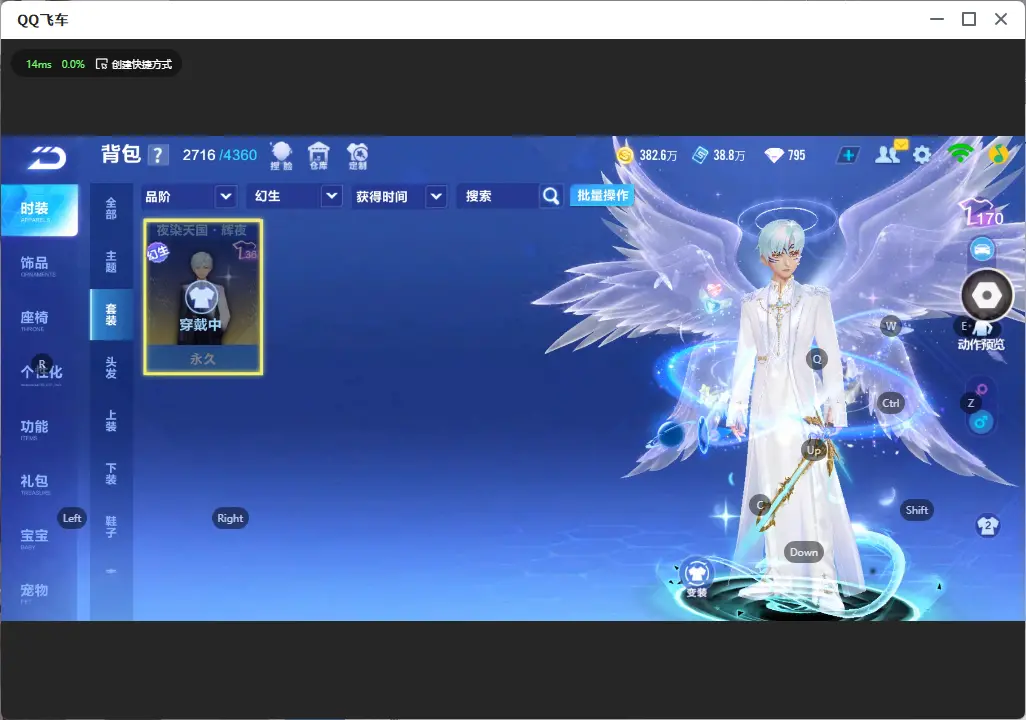Click the Ctrl key overlay button
The height and width of the screenshot is (720, 1026).
pyautogui.click(x=891, y=403)
